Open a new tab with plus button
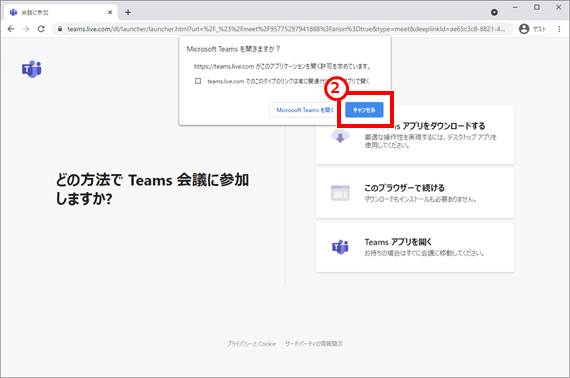The image size is (570, 378). [x=128, y=12]
